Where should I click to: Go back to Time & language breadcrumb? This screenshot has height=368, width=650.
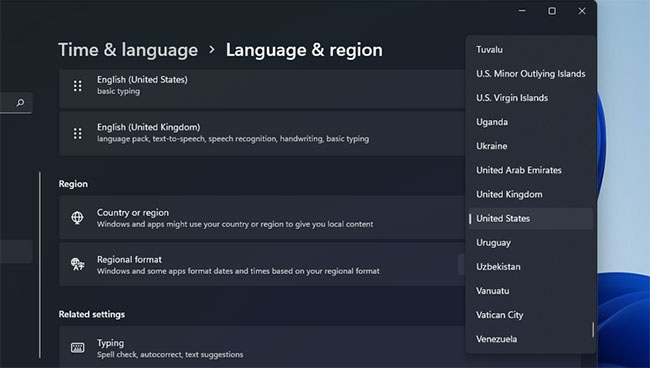tap(128, 50)
